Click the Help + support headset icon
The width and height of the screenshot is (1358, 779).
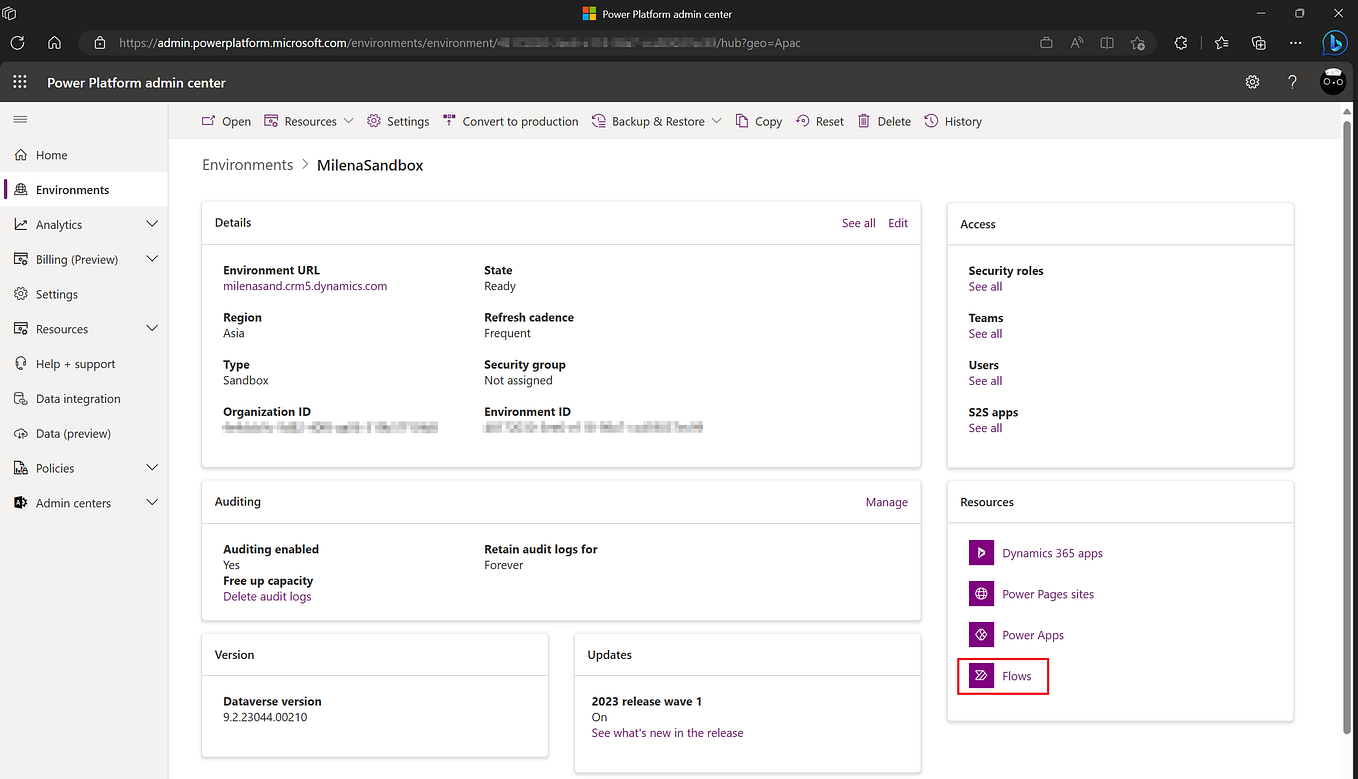(x=21, y=364)
